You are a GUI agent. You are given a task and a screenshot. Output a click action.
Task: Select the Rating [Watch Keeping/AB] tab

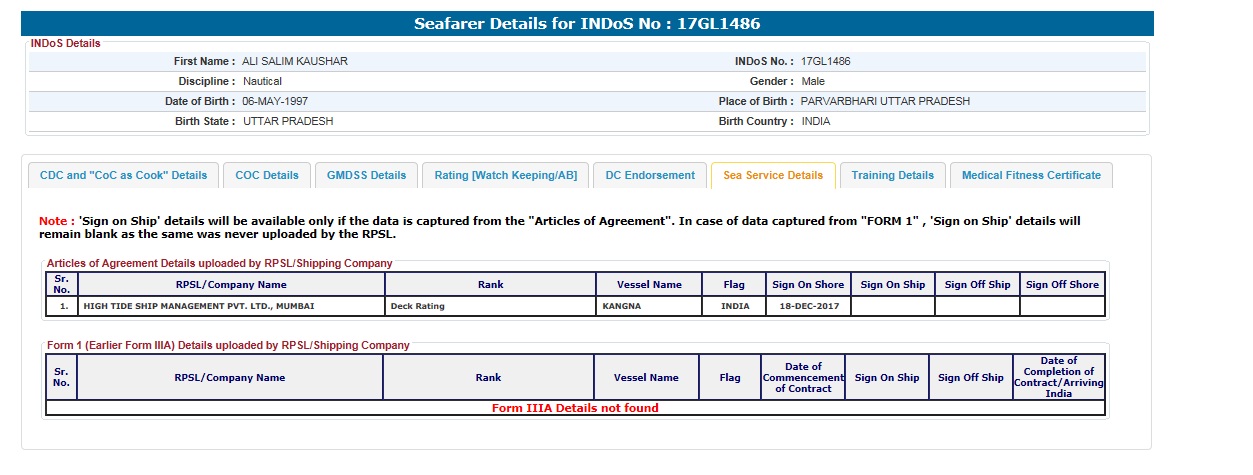point(505,175)
